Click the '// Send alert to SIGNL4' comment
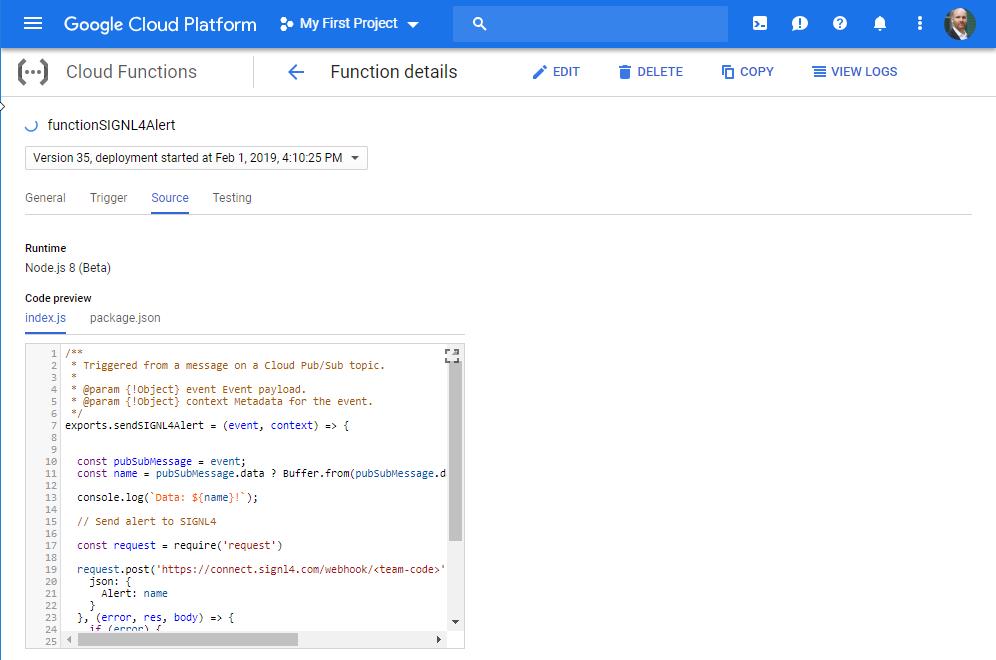This screenshot has height=660, width=996. tap(147, 522)
